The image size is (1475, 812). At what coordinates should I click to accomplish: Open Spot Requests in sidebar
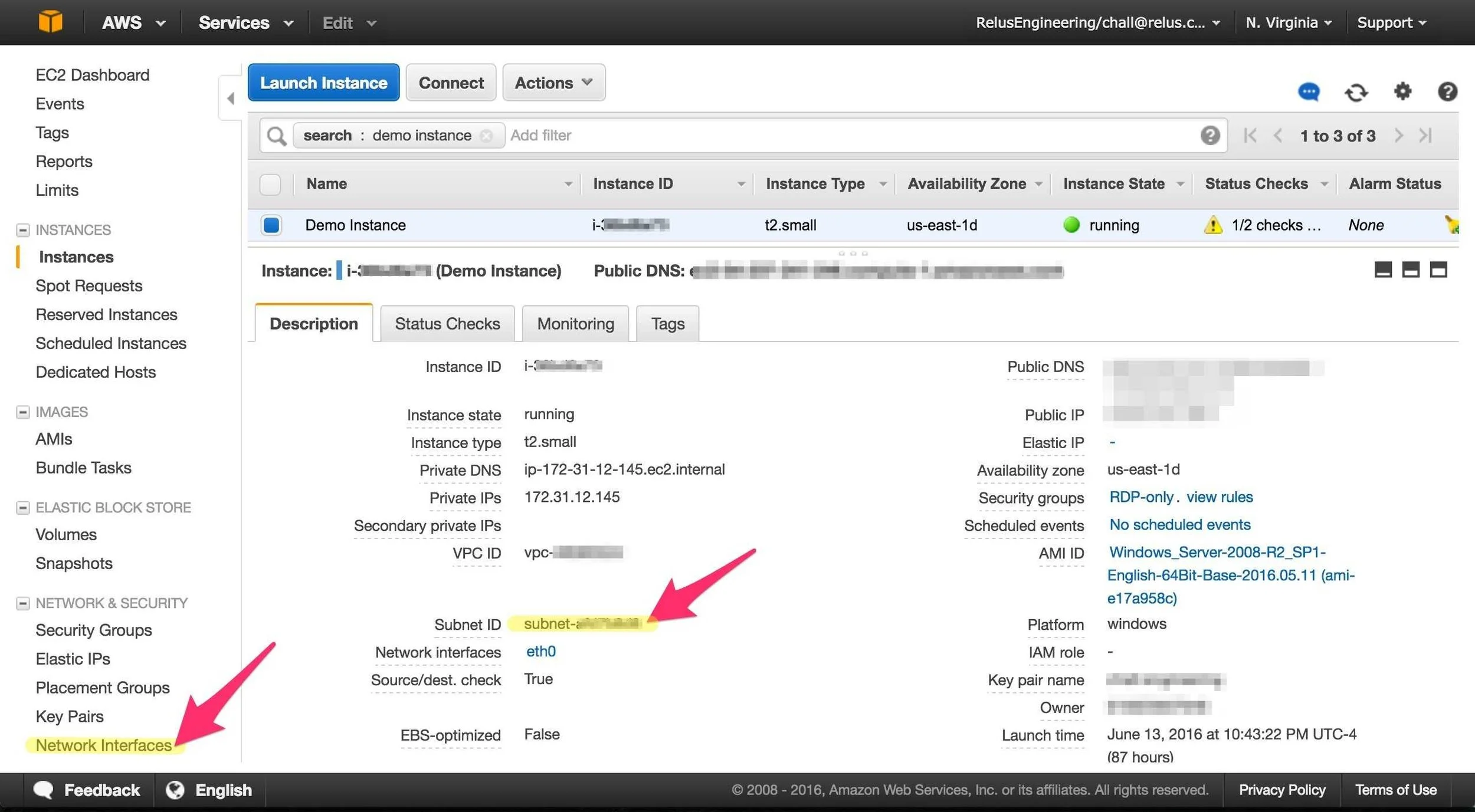tap(89, 286)
